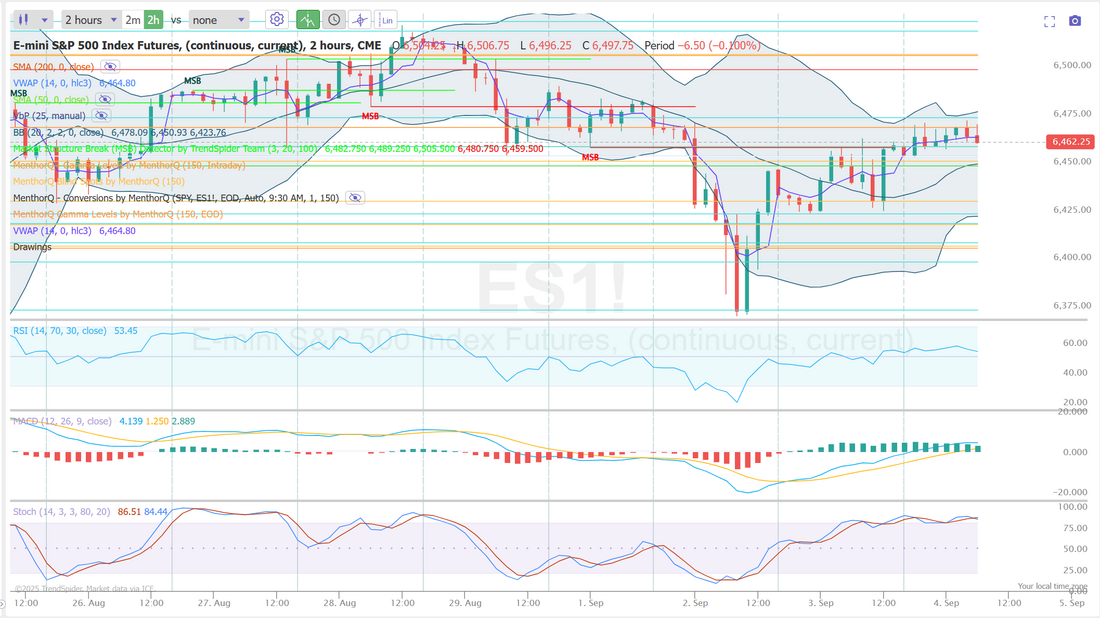Click the RSI indicator label
1100x618 pixels.
pos(58,330)
